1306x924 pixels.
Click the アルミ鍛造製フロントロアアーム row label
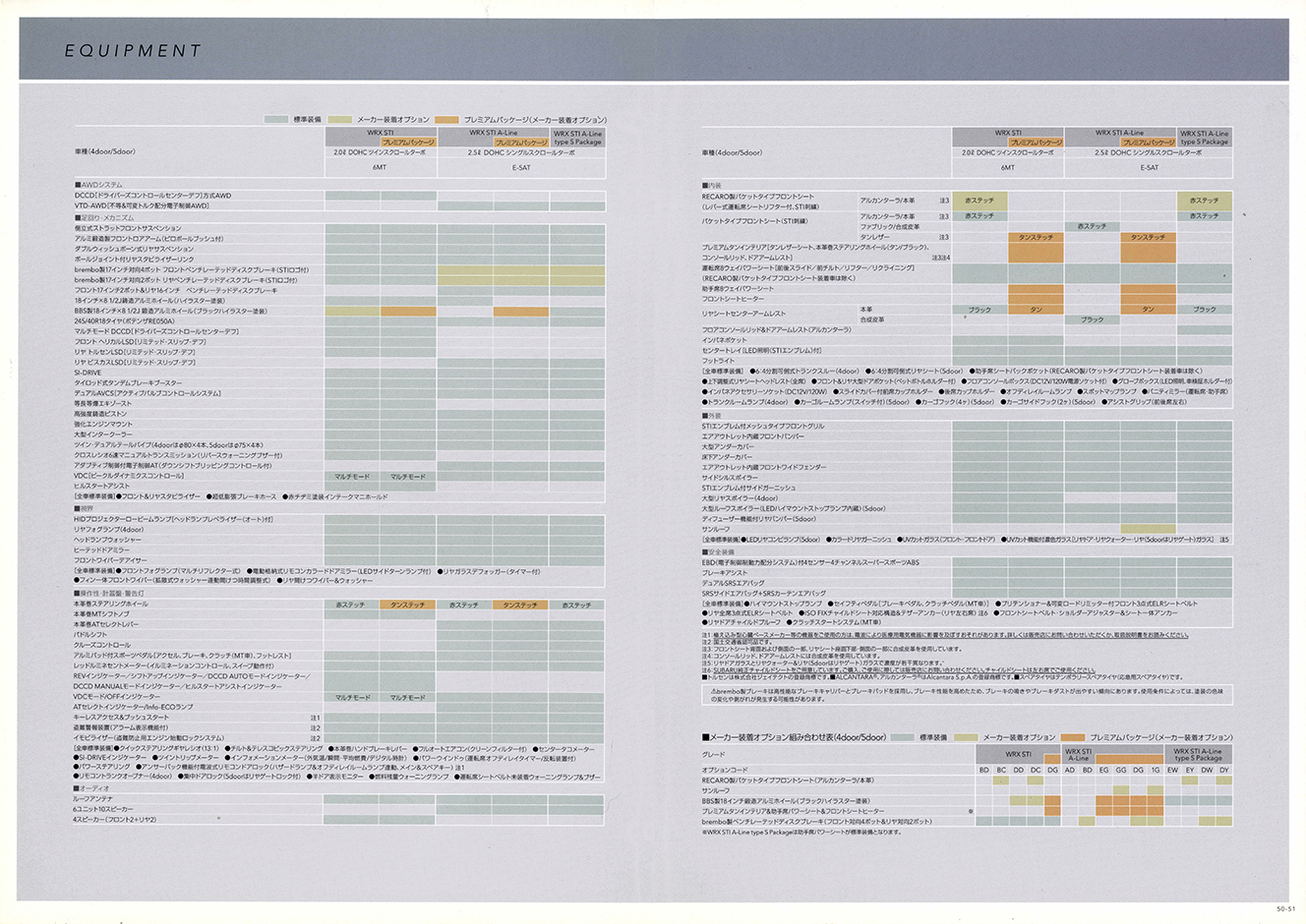148,239
